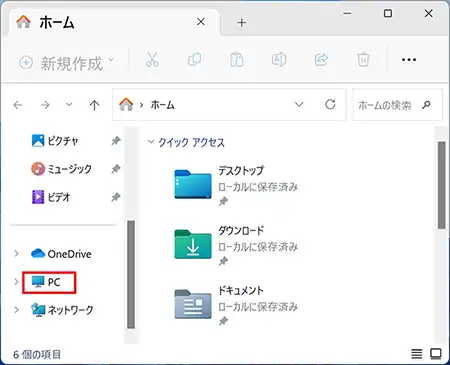The height and width of the screenshot is (365, 450).
Task: Switch to details list view icon
Action: pos(416,354)
